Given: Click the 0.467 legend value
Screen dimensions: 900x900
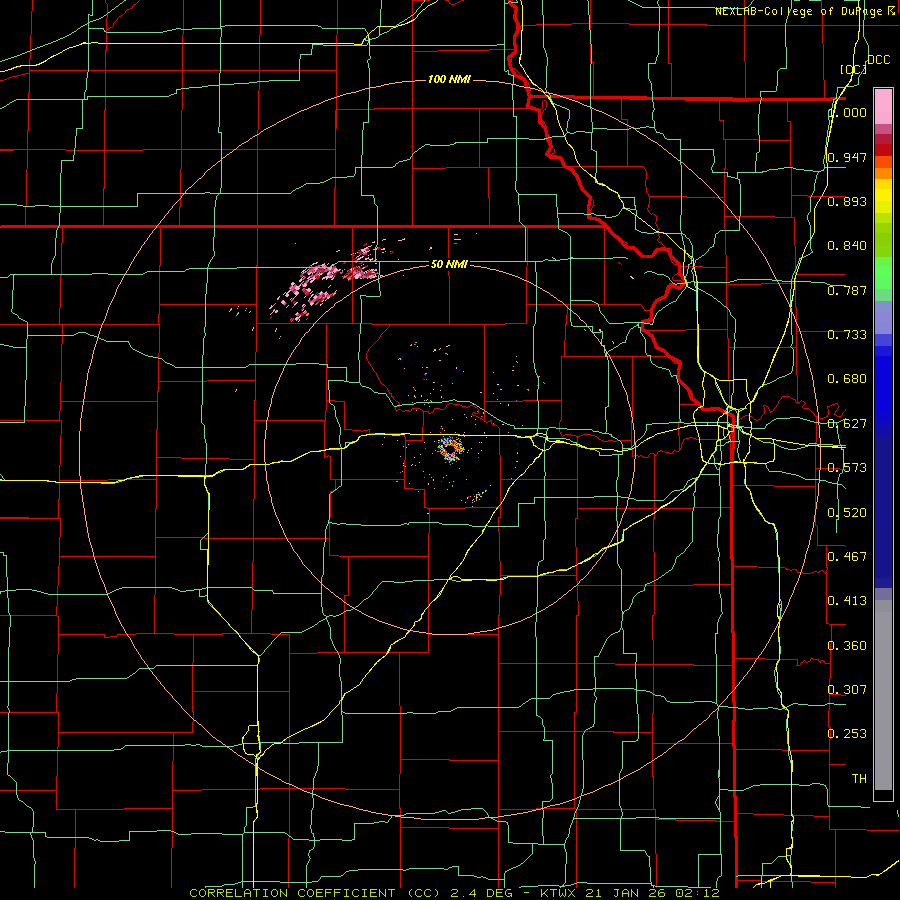Looking at the screenshot, I should point(847,556).
